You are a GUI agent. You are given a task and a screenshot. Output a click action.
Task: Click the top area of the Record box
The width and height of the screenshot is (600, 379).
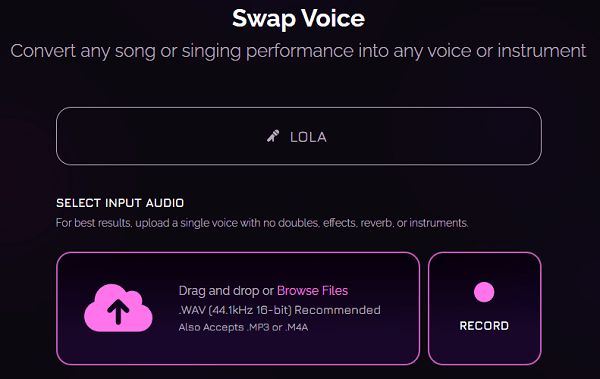[484, 266]
